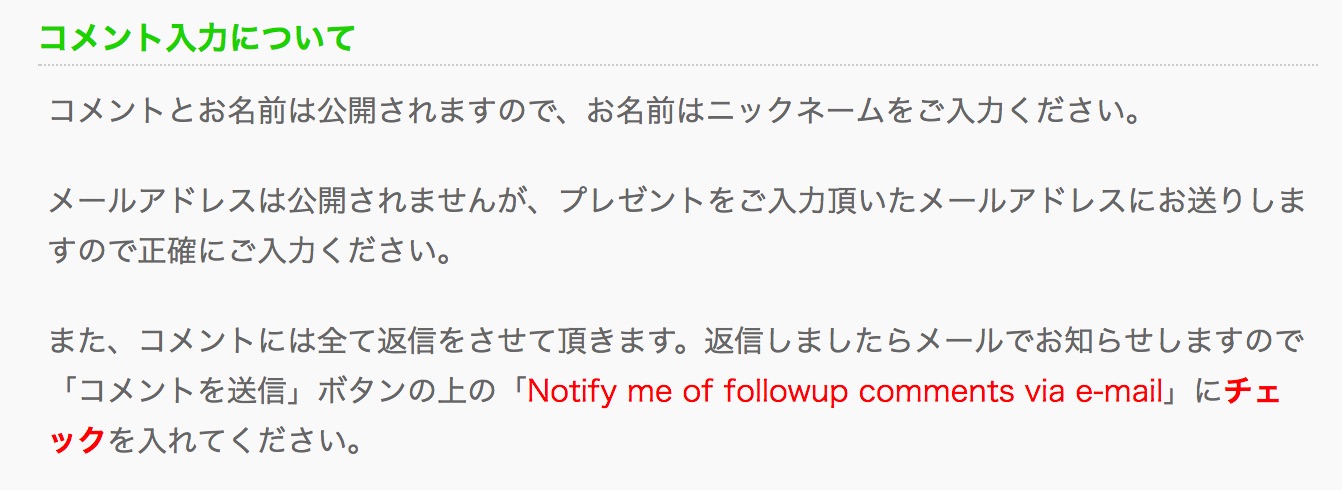The image size is (1342, 490).
Task: Click the quoted text 「コメントを送信」
Action: [x=181, y=391]
